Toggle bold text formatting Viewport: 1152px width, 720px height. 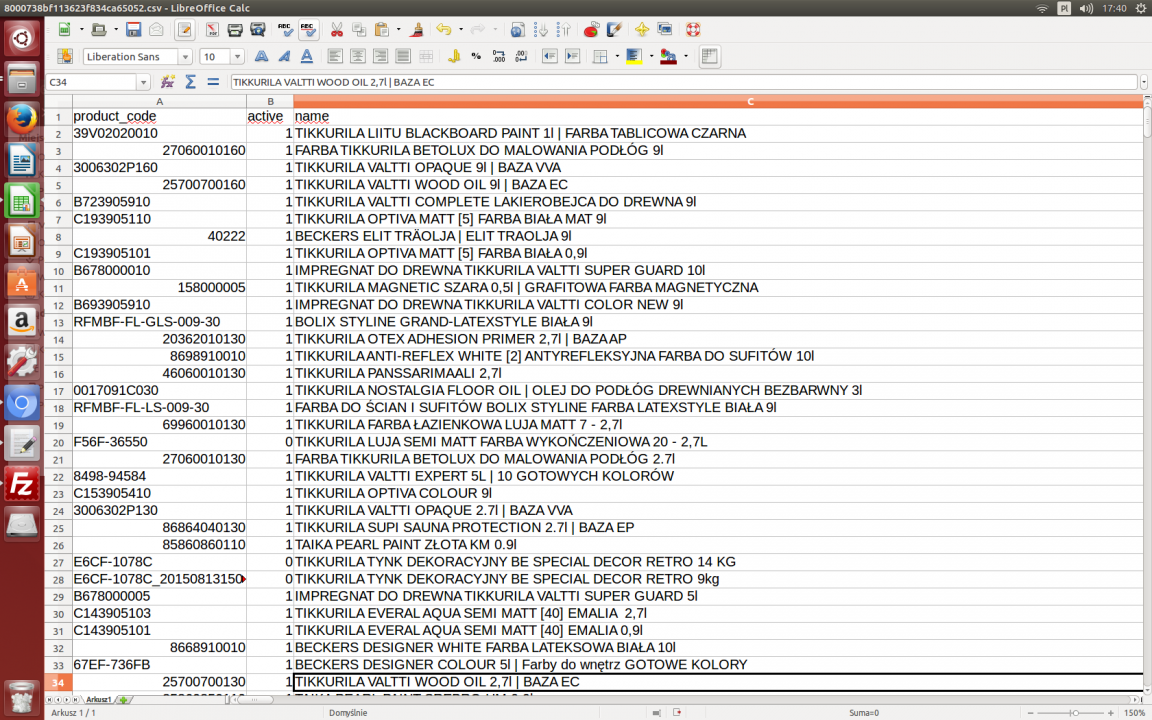pos(261,57)
